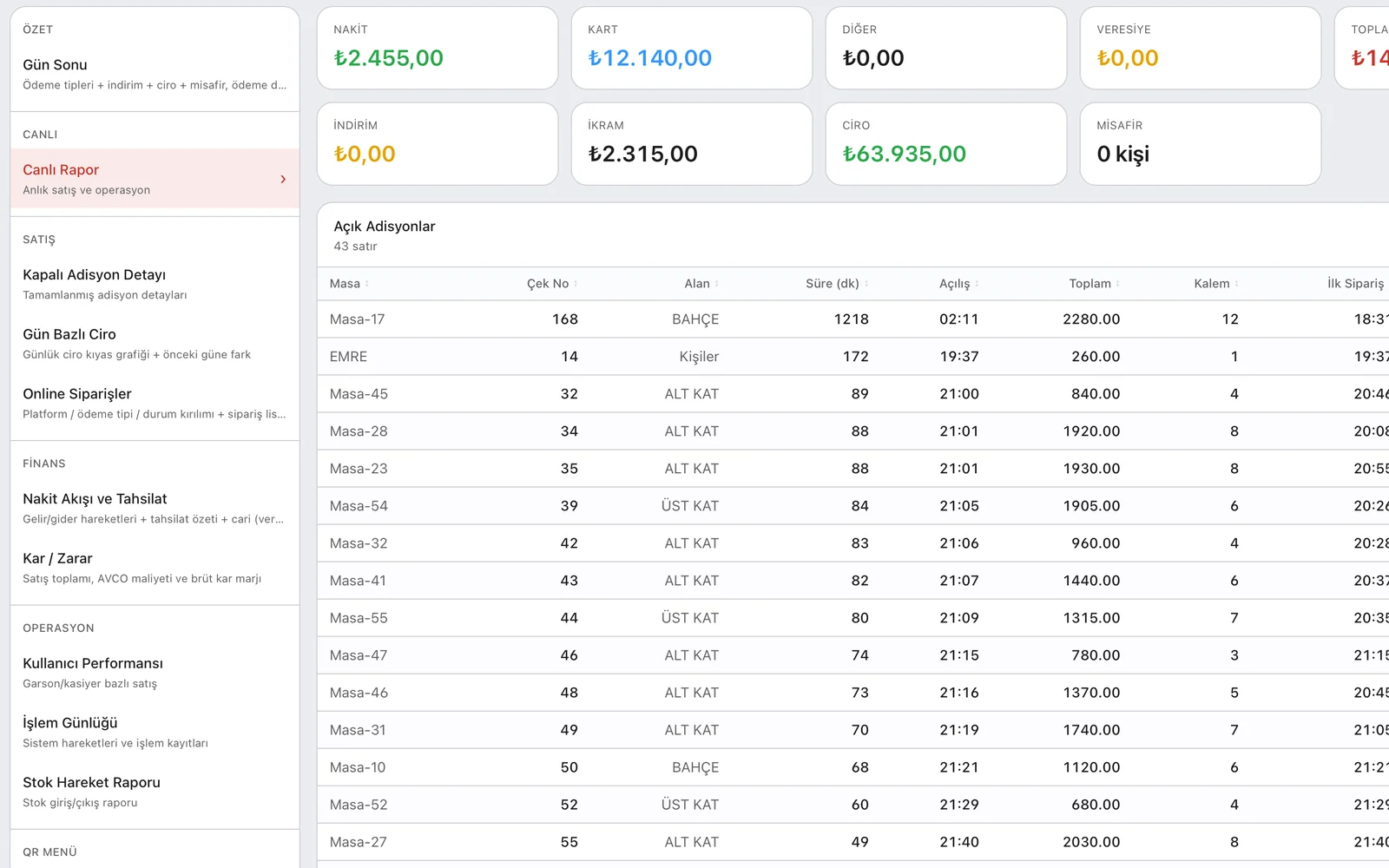Select the Masa-17 table row
The height and width of the screenshot is (868, 1389).
(852, 319)
